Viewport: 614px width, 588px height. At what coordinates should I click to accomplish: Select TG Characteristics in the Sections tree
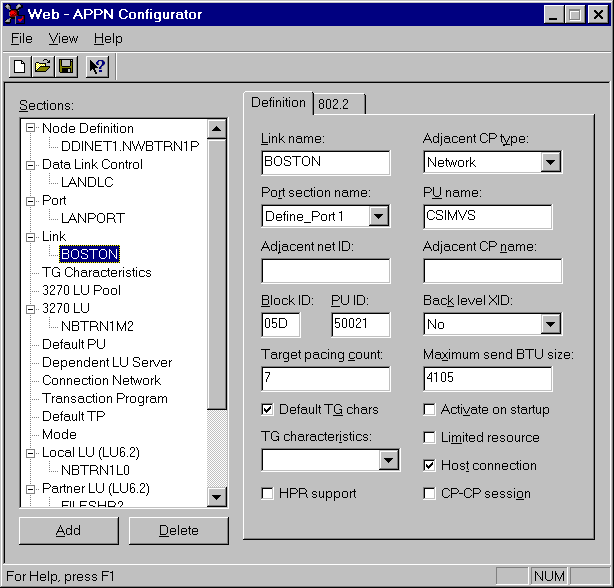pos(97,272)
